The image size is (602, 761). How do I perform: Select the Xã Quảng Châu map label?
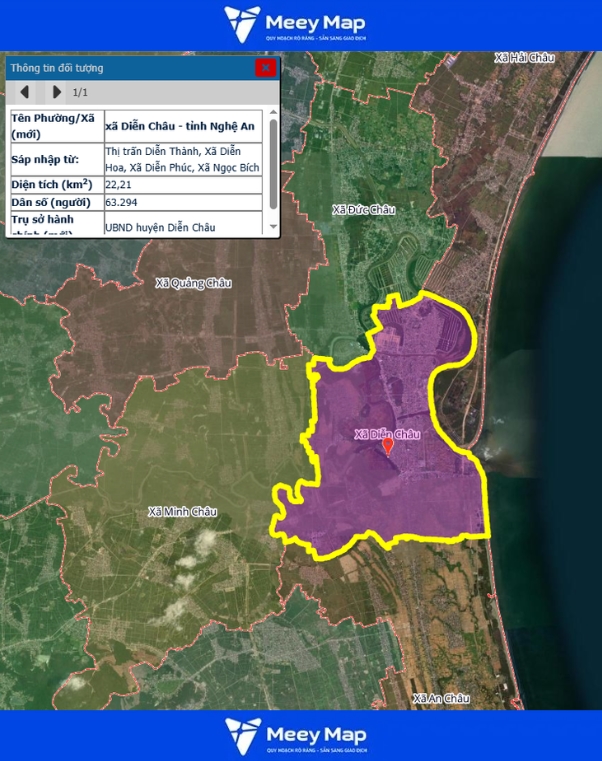194,283
